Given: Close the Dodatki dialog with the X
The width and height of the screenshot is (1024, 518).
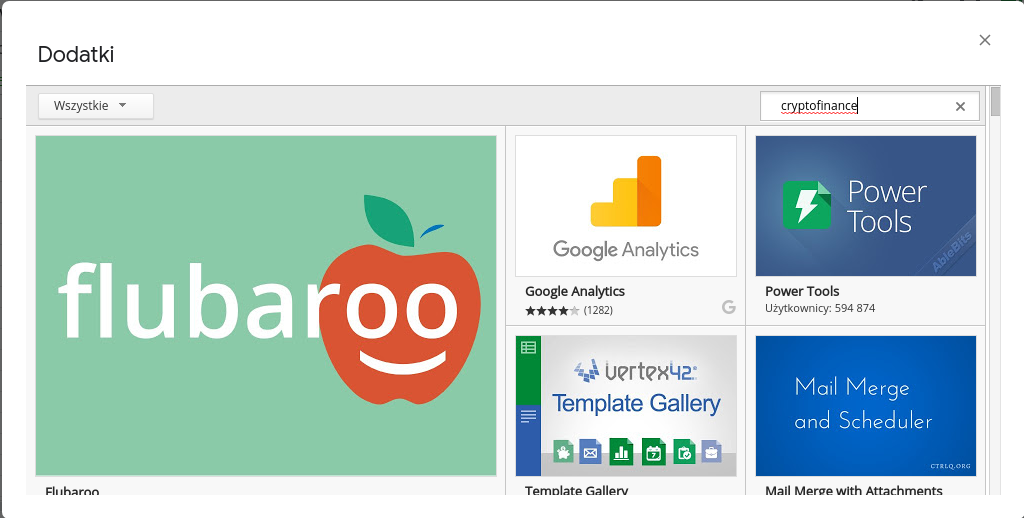Looking at the screenshot, I should pos(984,40).
